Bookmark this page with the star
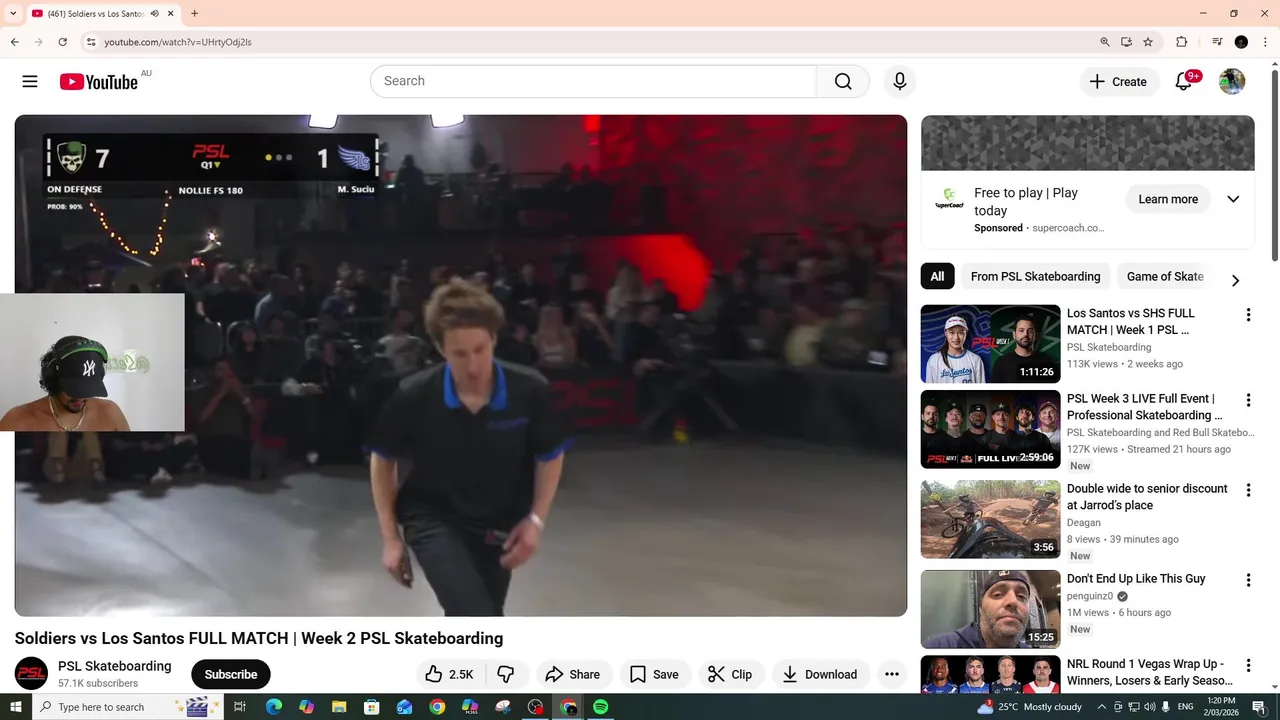 pyautogui.click(x=1148, y=42)
